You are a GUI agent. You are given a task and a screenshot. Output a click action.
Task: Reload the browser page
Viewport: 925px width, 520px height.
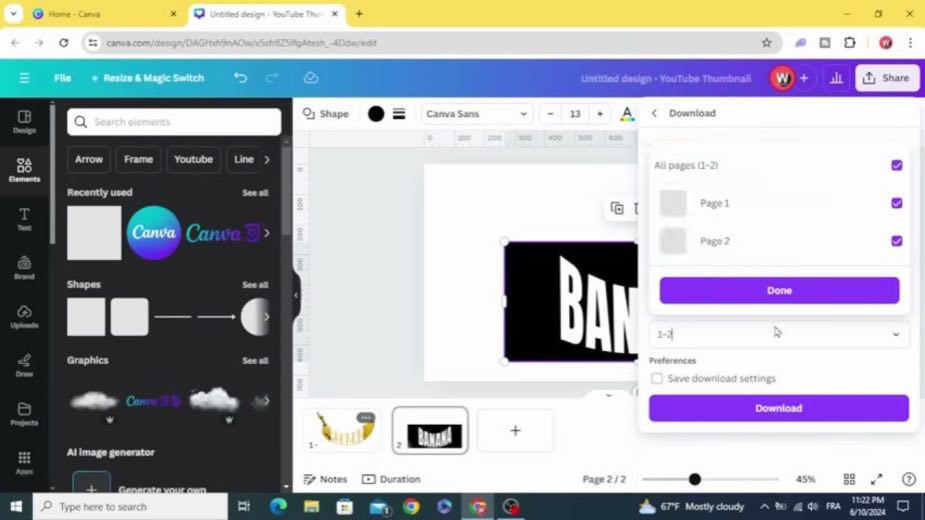click(x=64, y=42)
